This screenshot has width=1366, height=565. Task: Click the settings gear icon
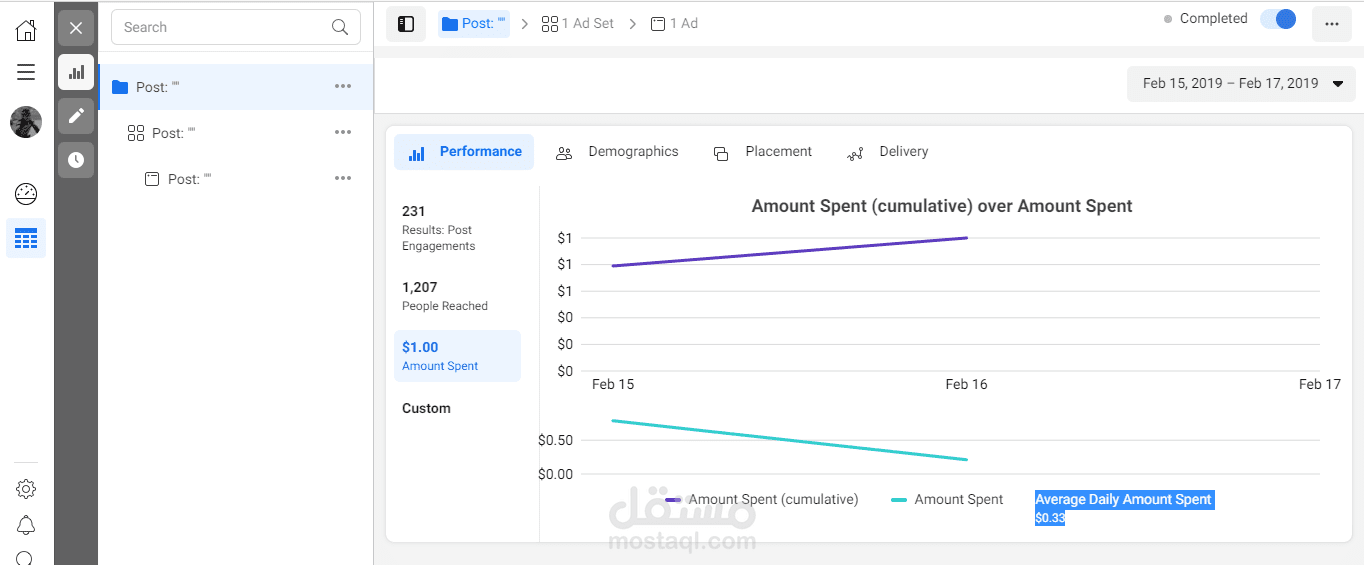click(x=26, y=489)
